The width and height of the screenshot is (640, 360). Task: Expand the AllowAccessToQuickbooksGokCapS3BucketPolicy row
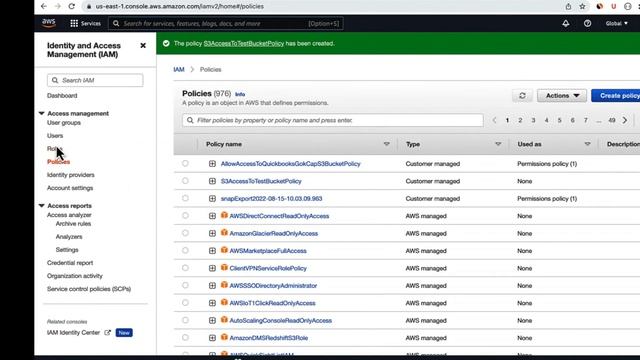[x=212, y=164]
